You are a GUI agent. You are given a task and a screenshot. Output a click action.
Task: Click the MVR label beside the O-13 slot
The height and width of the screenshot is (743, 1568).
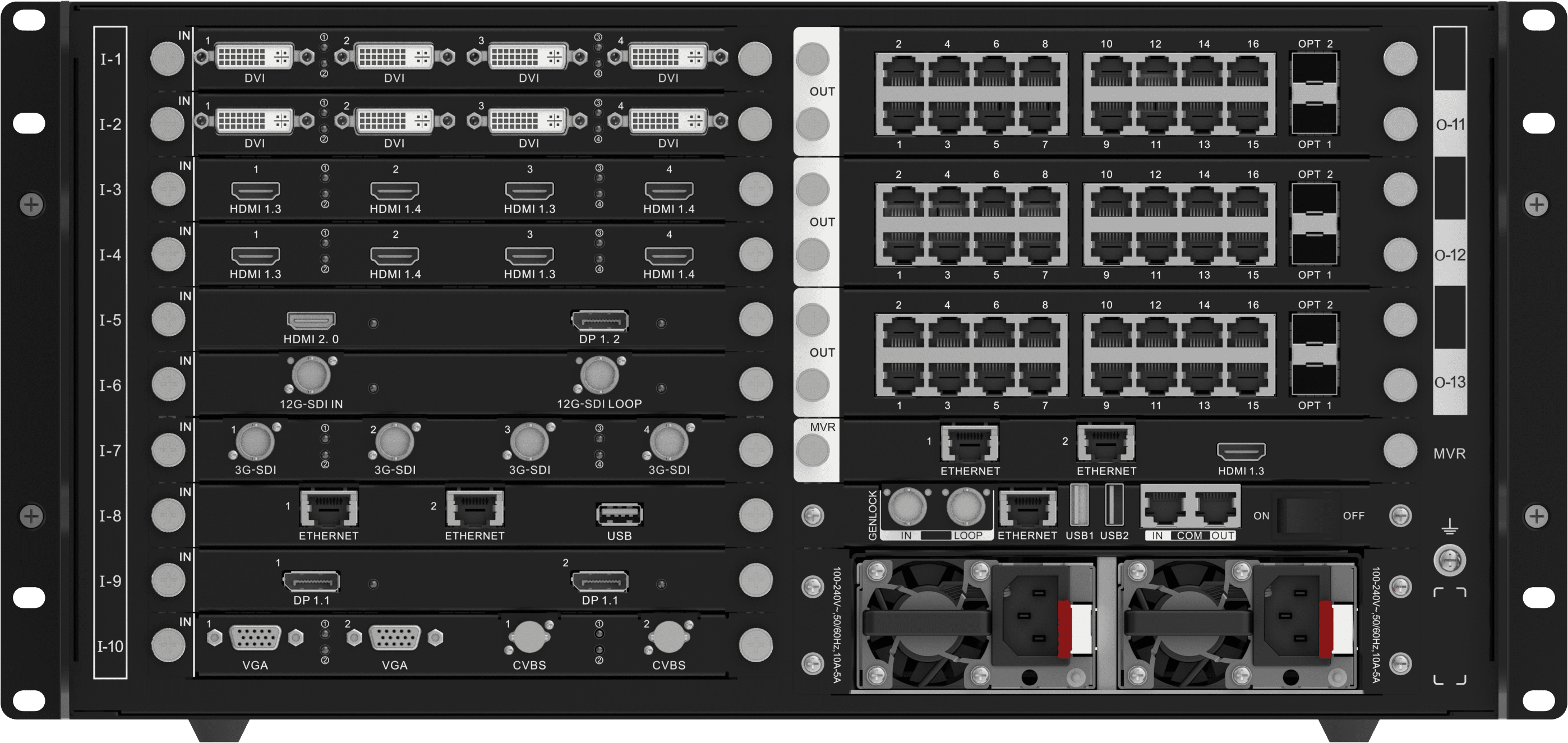(x=1449, y=453)
